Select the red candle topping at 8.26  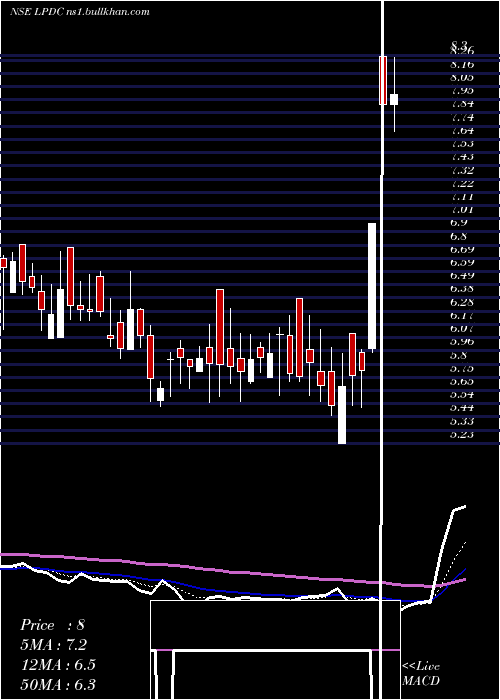(x=383, y=80)
